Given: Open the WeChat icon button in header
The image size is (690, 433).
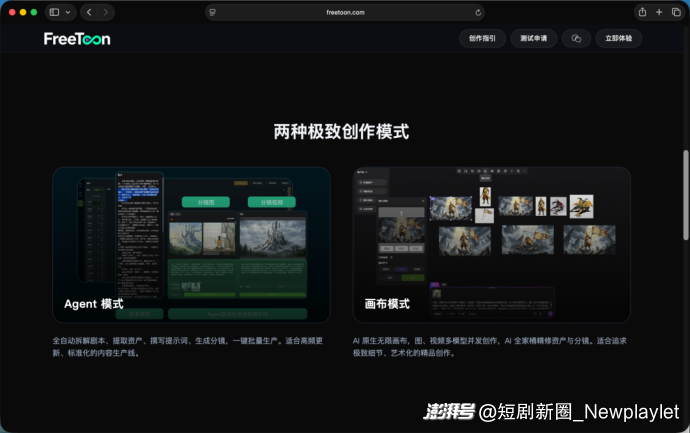Looking at the screenshot, I should (x=575, y=39).
